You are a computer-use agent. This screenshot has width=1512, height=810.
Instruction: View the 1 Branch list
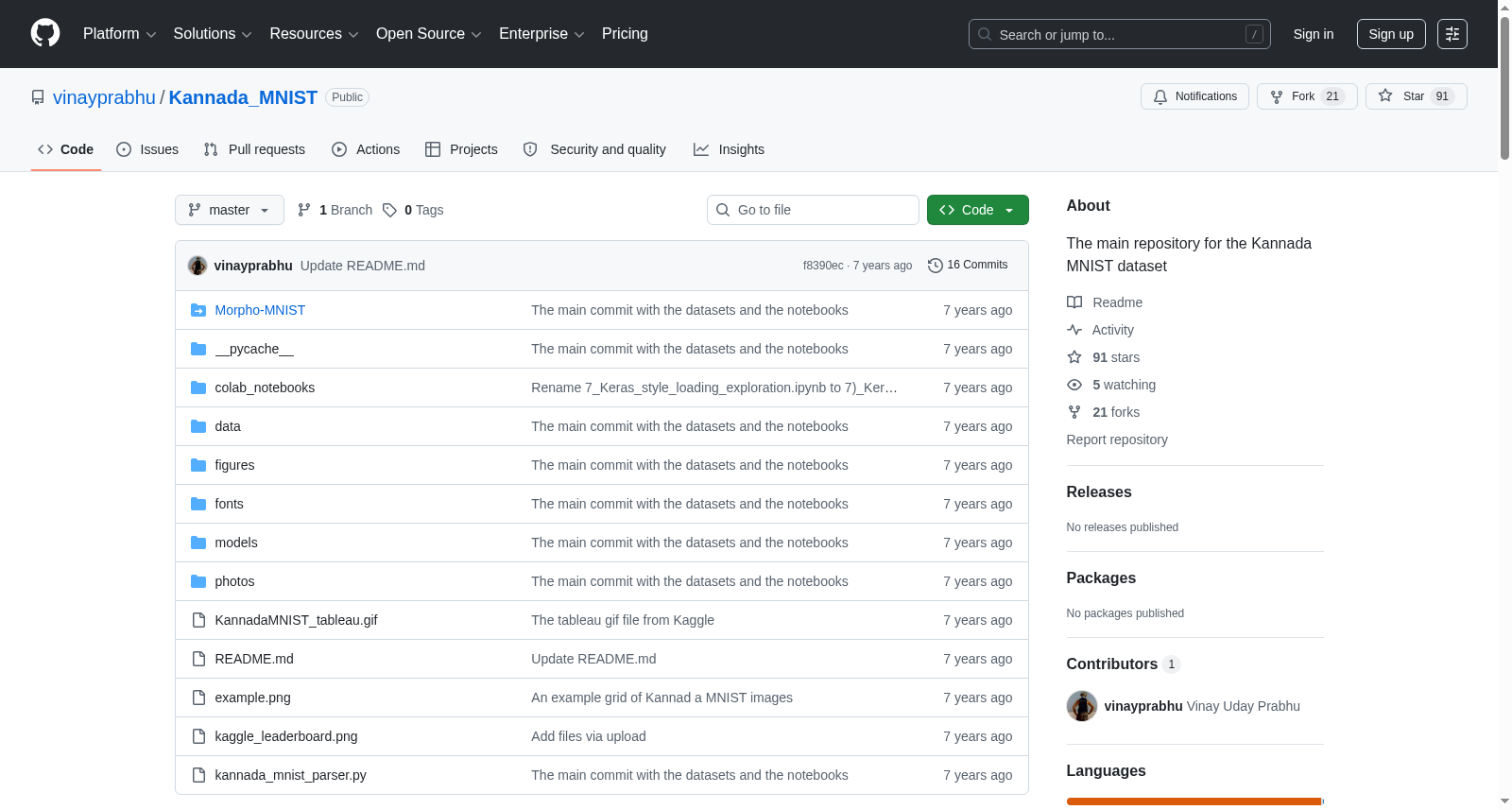[x=335, y=210]
